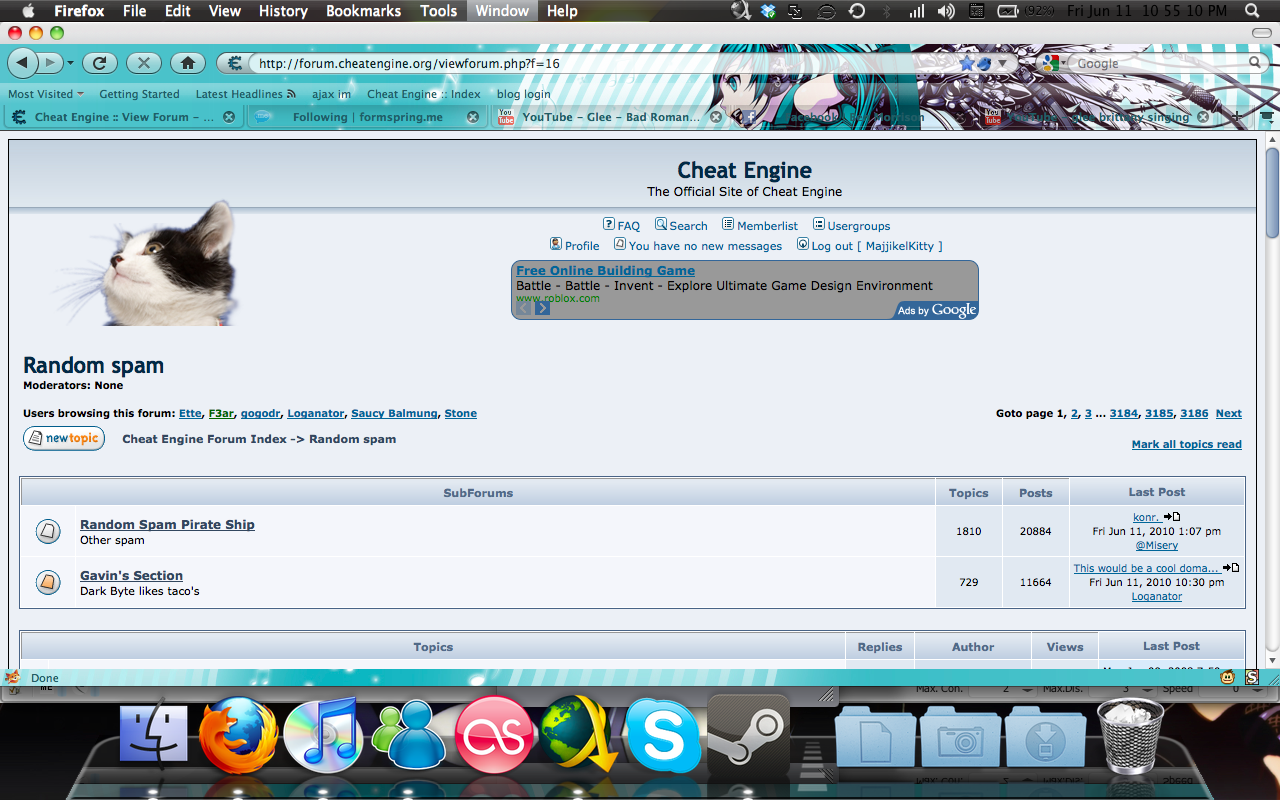Click the stop loading button
1280x800 pixels.
[x=143, y=63]
